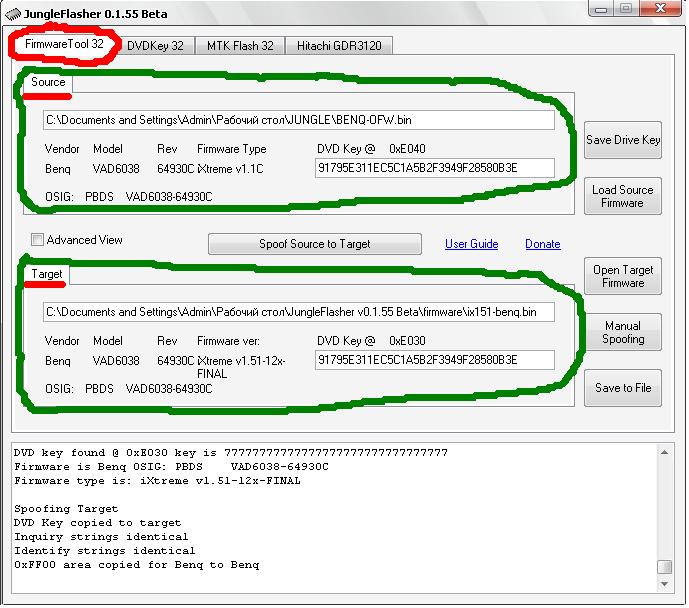Click log line 'Spoofing Target'
Viewport: 689px width, 608px height.
tap(66, 509)
